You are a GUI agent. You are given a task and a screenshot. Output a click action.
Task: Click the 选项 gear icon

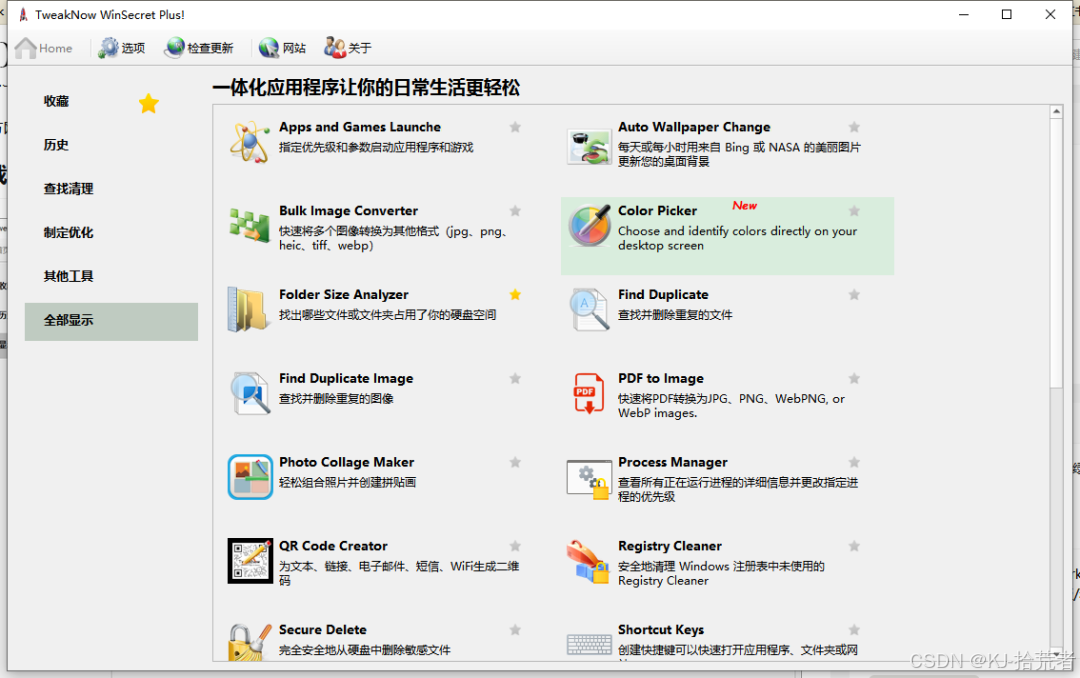[107, 48]
